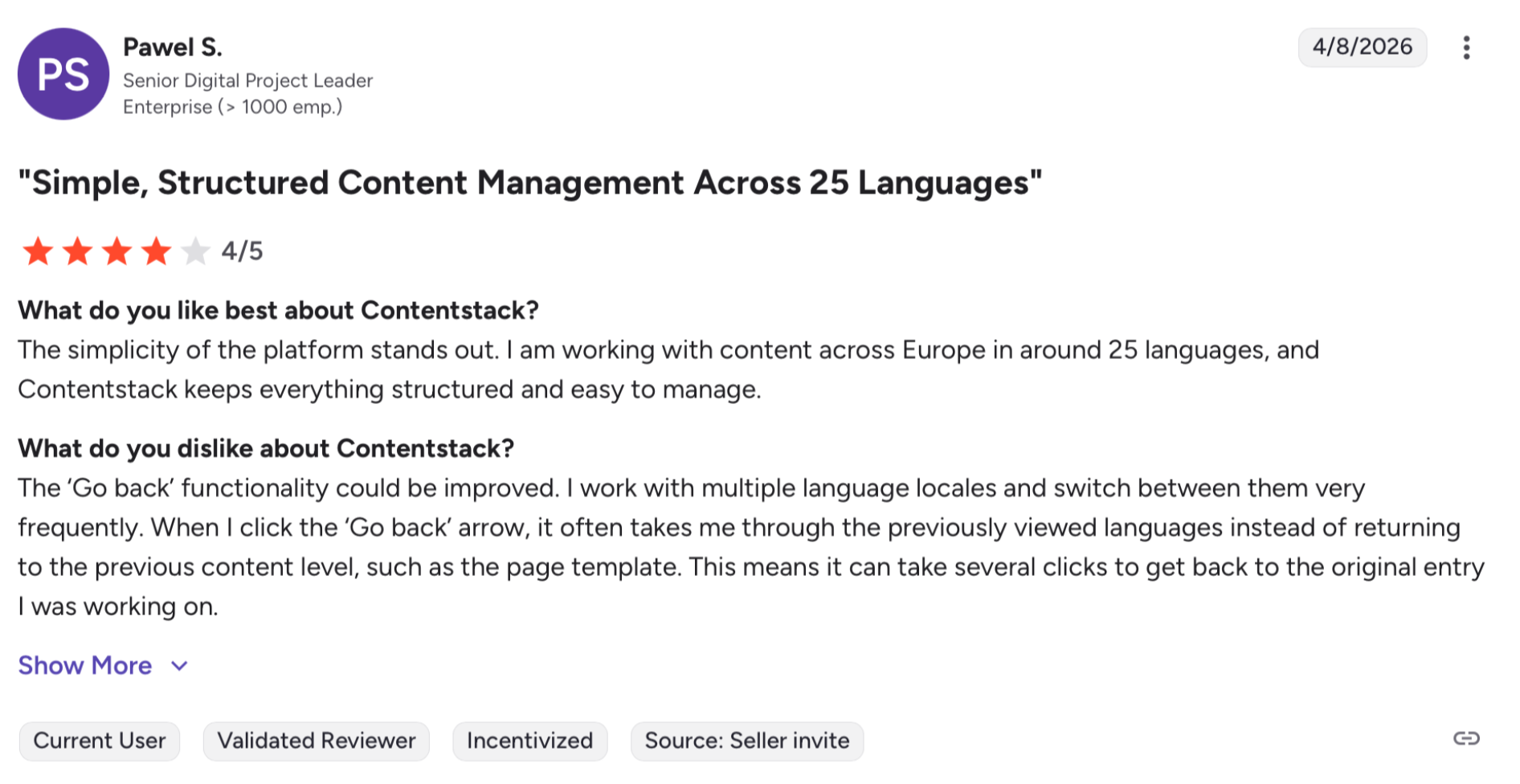Click the third orange rating star
This screenshot has height=784, width=1520.
116,251
